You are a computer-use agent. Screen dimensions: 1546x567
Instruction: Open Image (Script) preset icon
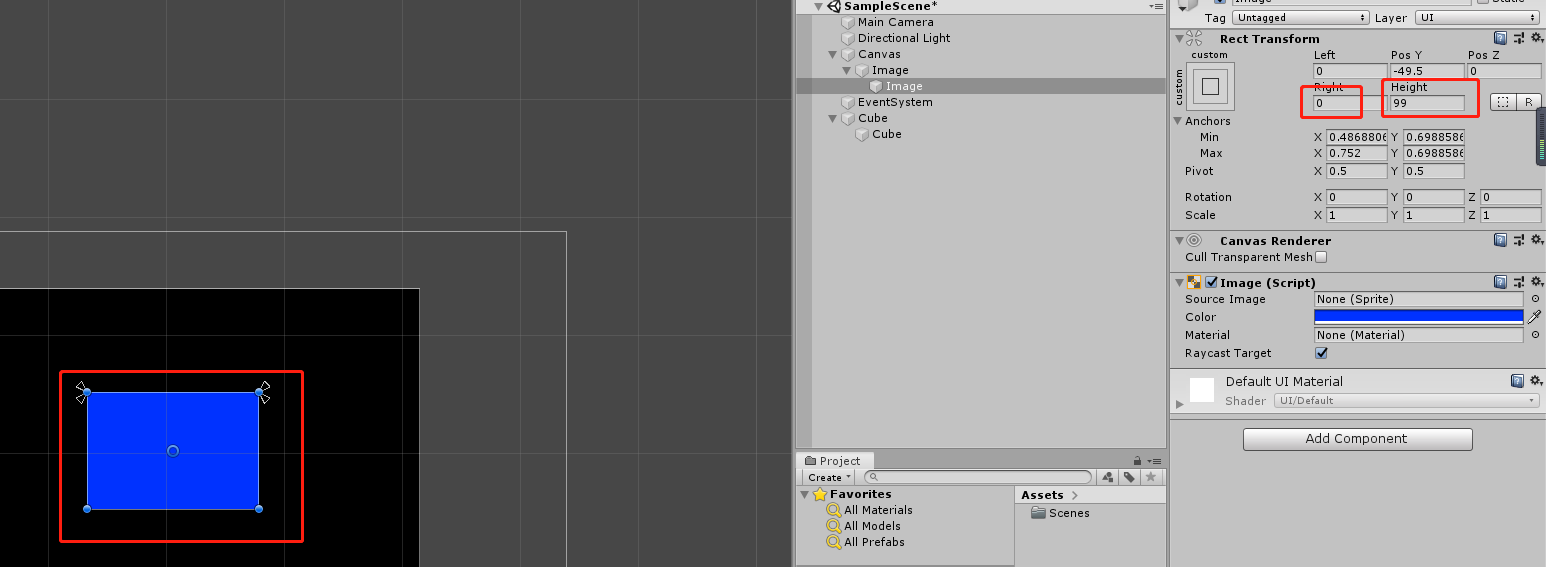[x=1518, y=282]
